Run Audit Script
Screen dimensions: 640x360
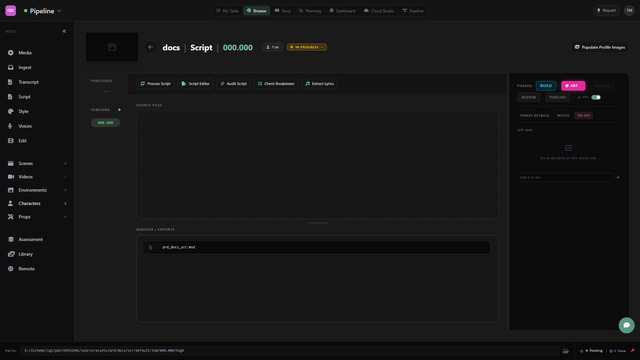pyautogui.click(x=233, y=84)
